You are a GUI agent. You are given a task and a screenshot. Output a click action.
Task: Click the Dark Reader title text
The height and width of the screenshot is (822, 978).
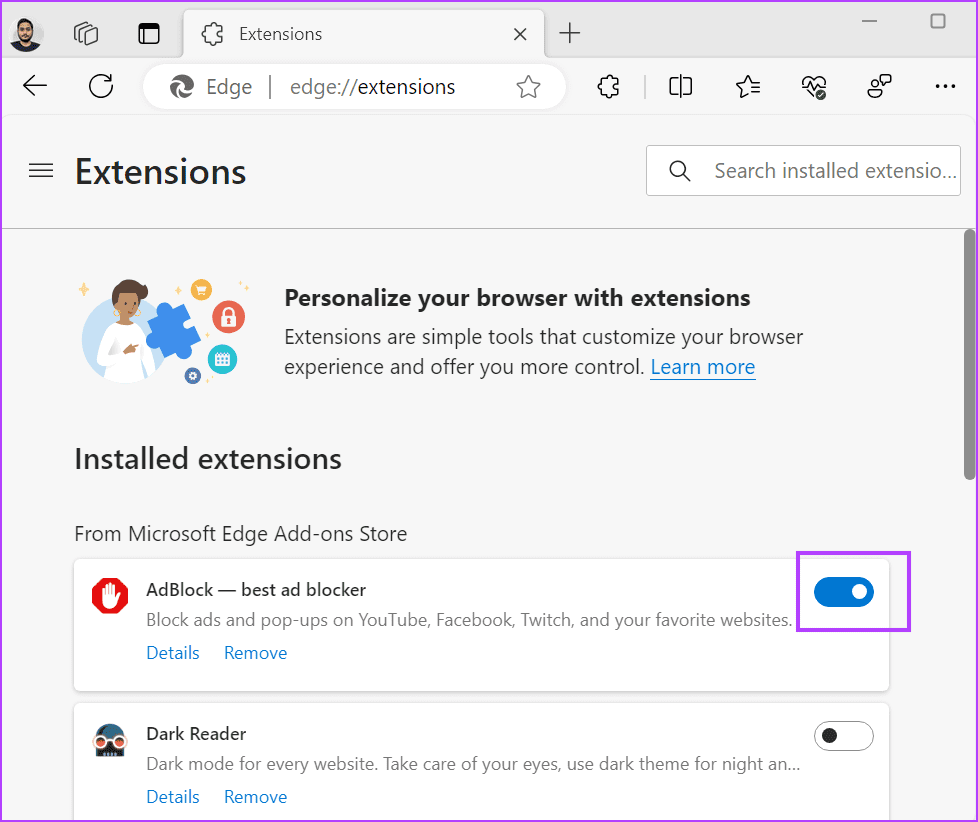tap(196, 733)
